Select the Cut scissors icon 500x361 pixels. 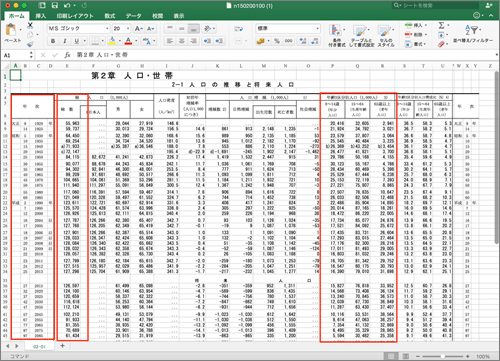pos(30,25)
